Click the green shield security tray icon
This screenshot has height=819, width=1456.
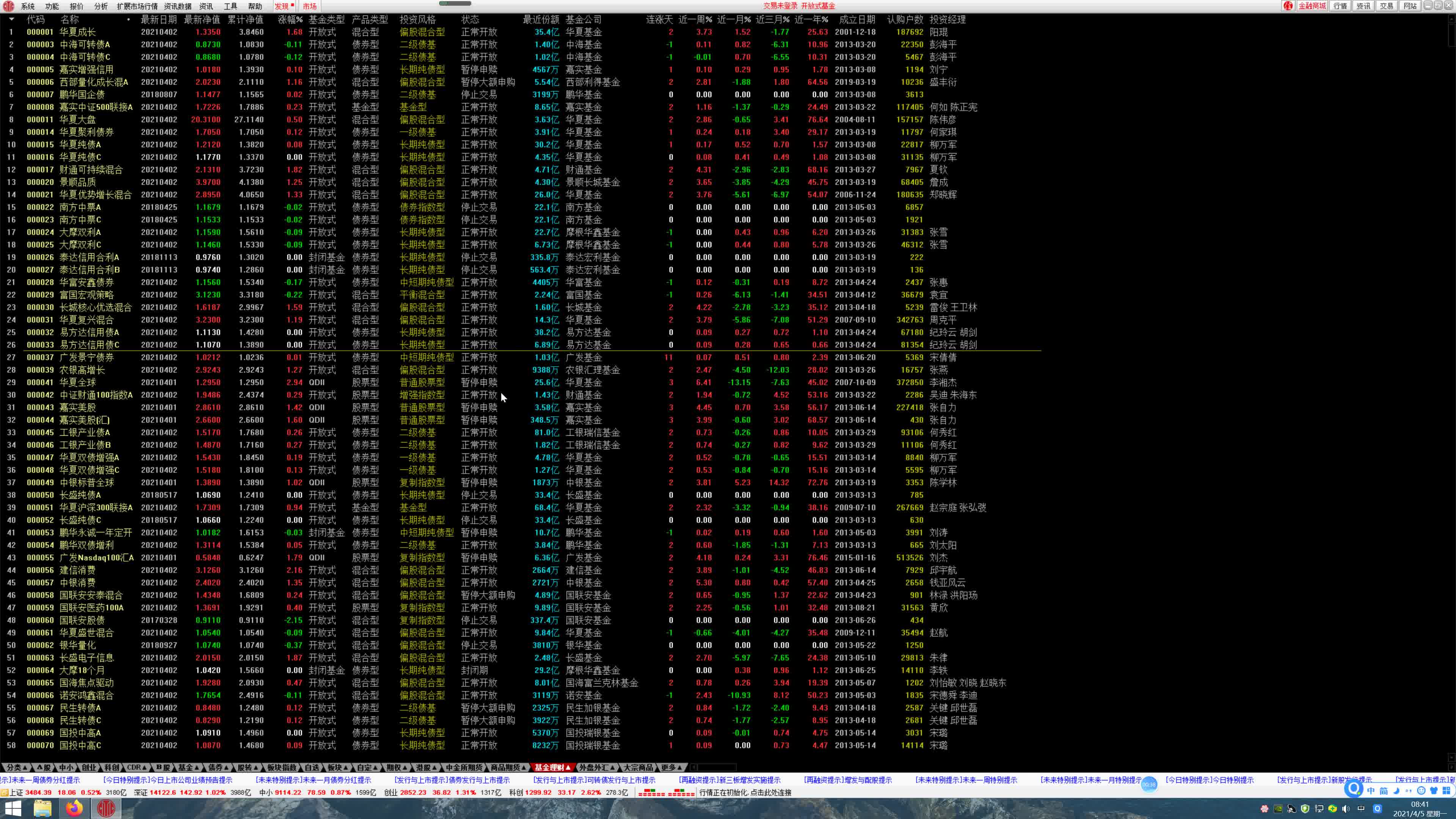click(1305, 809)
